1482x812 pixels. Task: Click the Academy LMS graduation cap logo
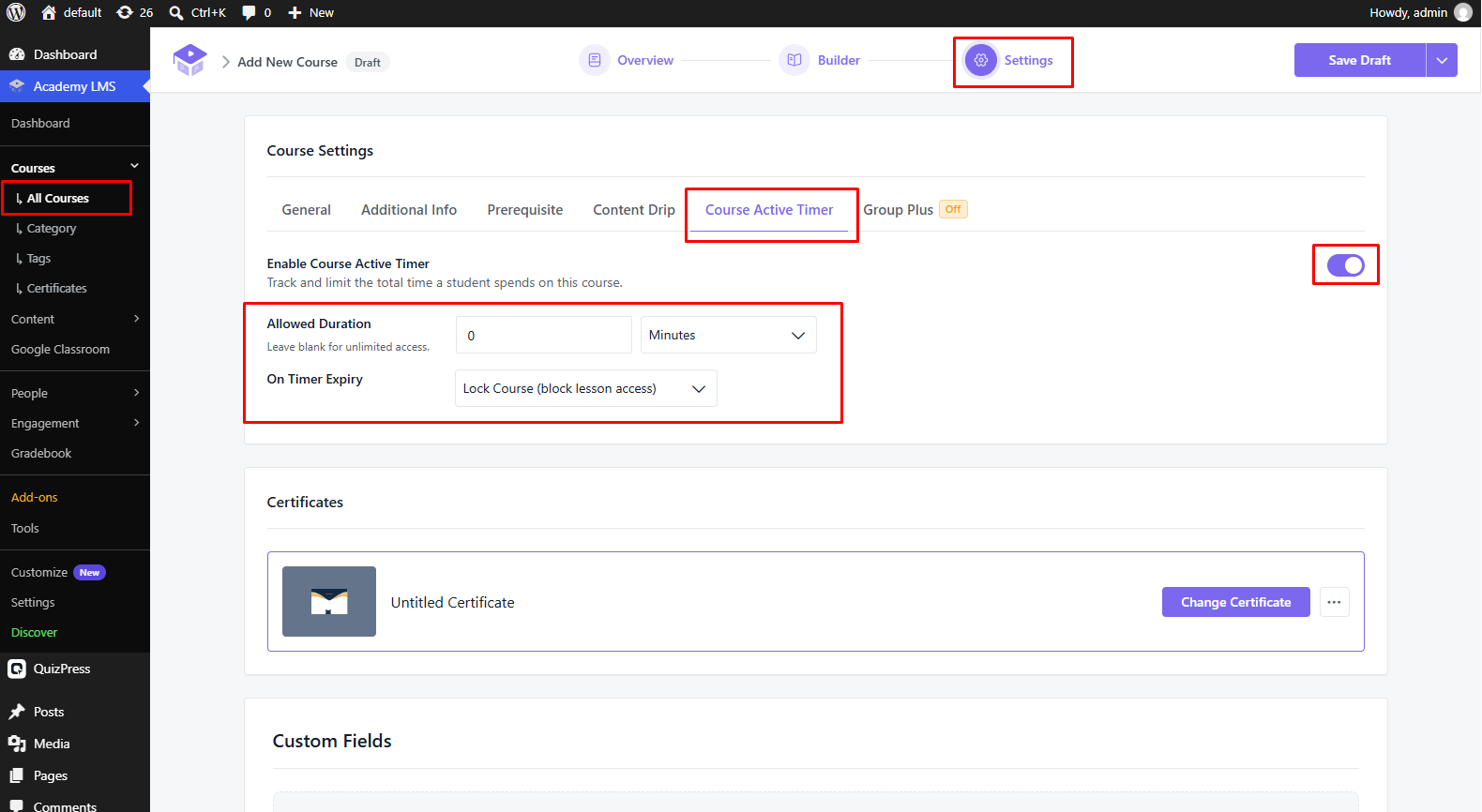coord(189,60)
